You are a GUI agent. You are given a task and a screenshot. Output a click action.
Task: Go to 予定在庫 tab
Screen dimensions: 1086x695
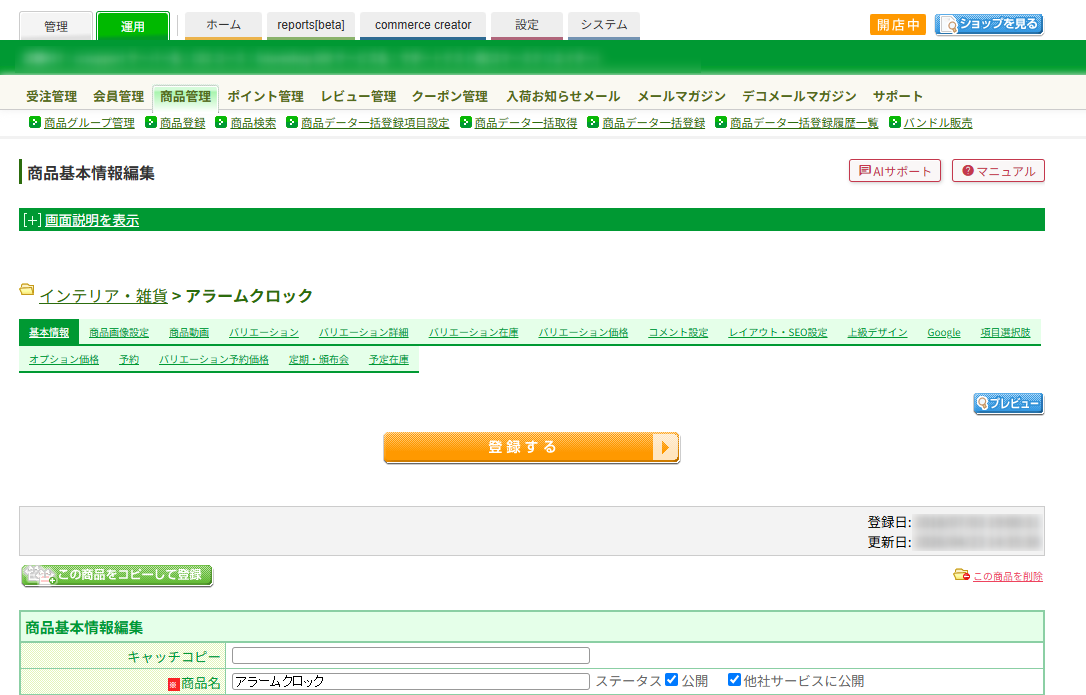click(x=389, y=360)
